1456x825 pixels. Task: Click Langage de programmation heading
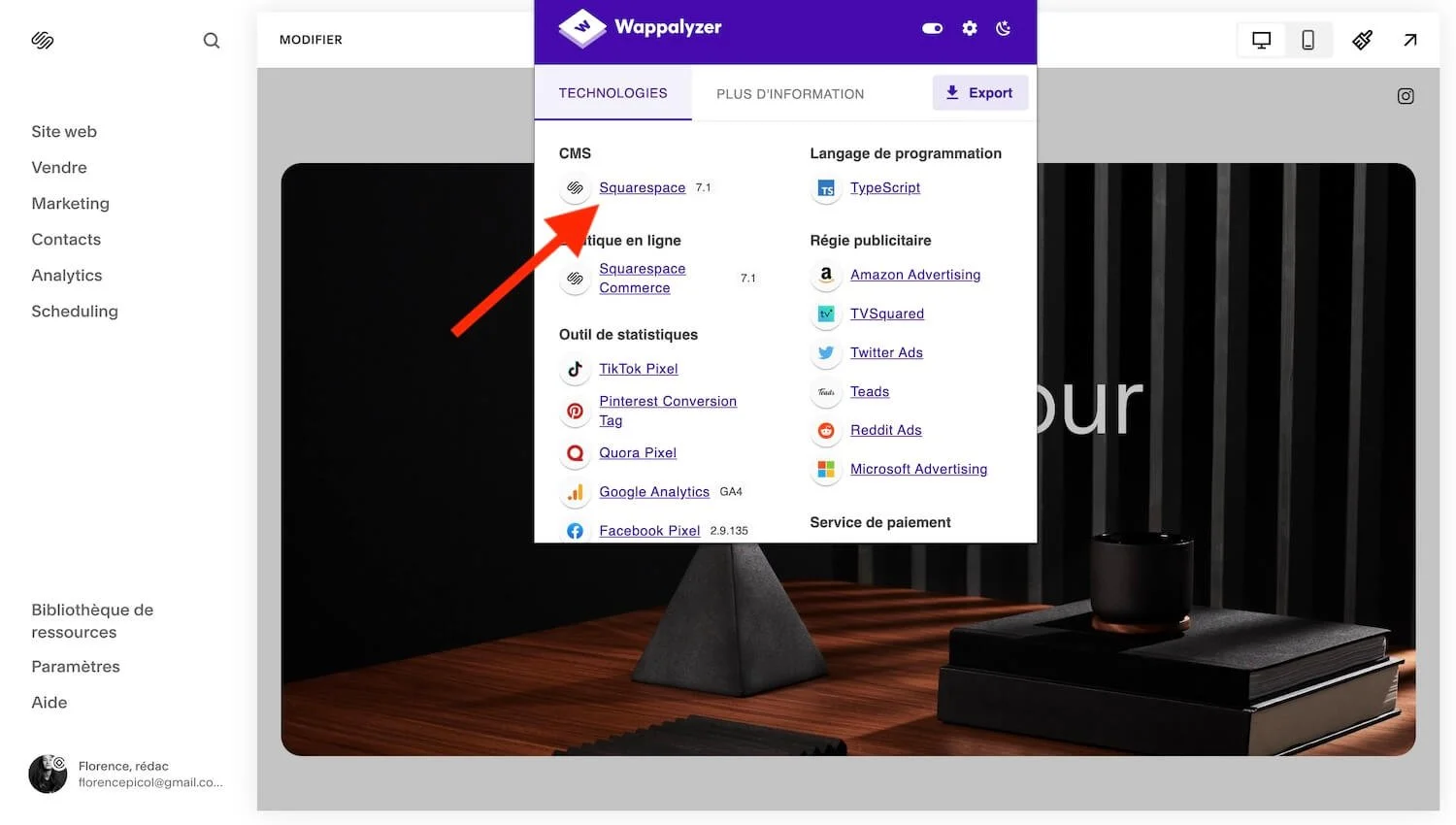906,153
